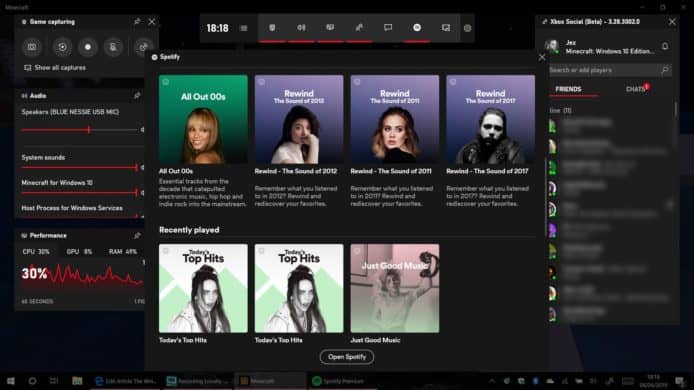Click the Open Spotify button

pyautogui.click(x=347, y=357)
